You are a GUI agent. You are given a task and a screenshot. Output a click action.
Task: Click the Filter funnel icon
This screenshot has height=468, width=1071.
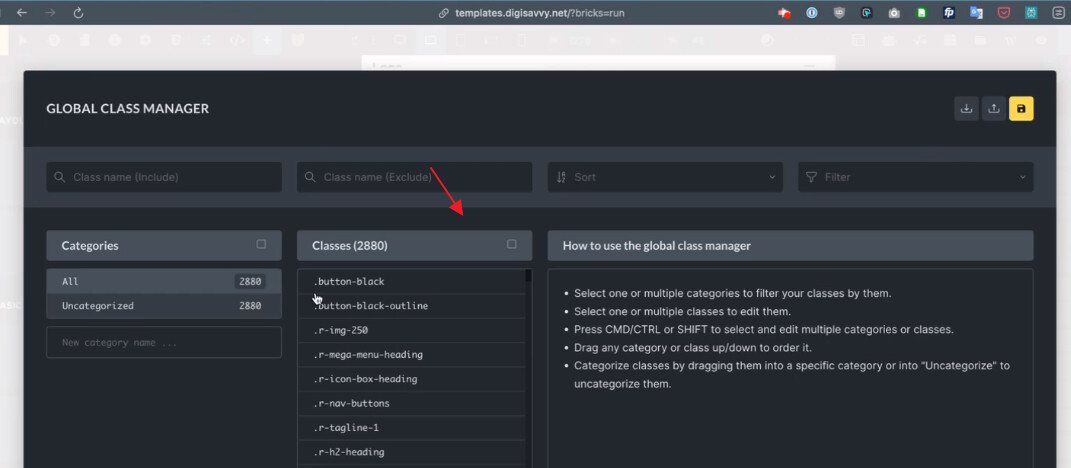[x=811, y=177]
